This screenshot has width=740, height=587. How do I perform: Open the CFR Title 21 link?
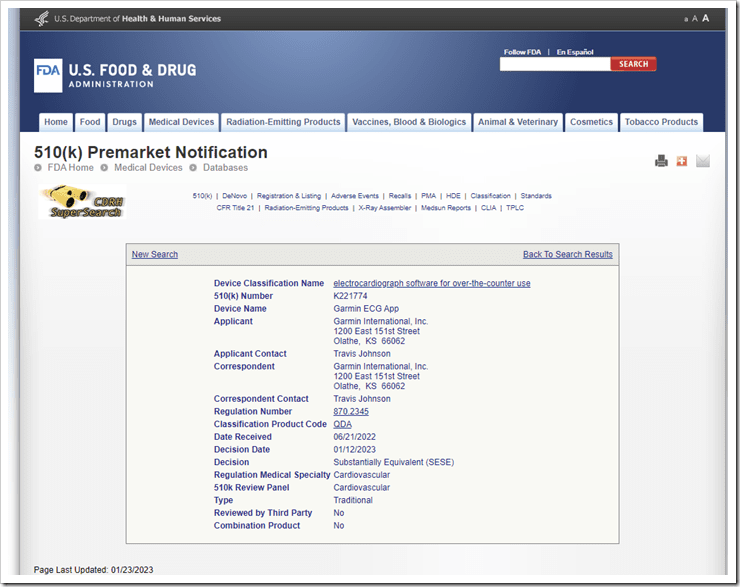click(x=235, y=208)
